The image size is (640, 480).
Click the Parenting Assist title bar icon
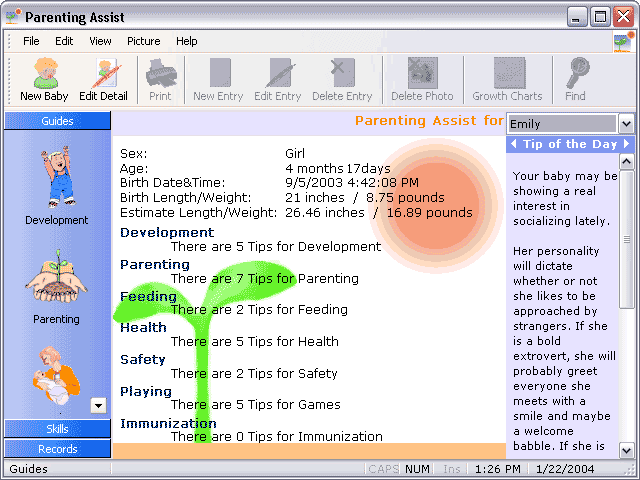click(13, 16)
